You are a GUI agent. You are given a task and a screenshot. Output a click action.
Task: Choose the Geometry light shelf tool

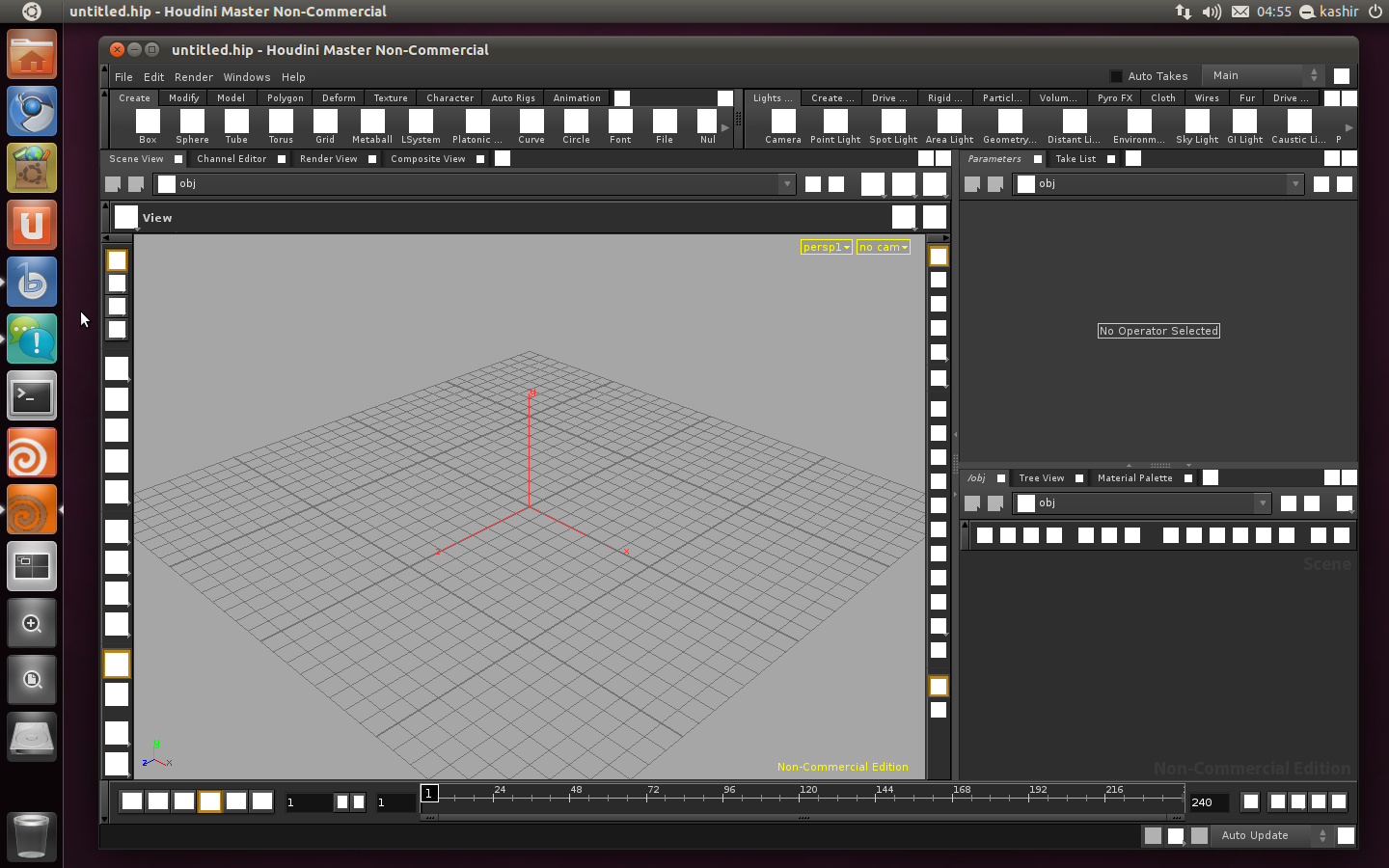1010,126
